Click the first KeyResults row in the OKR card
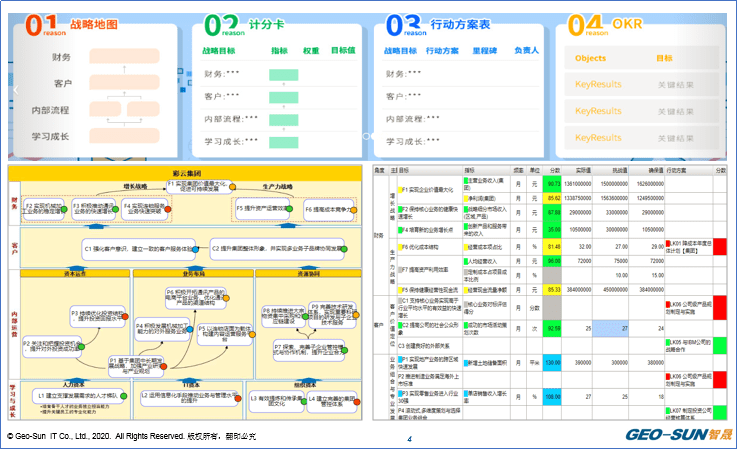 pyautogui.click(x=642, y=85)
